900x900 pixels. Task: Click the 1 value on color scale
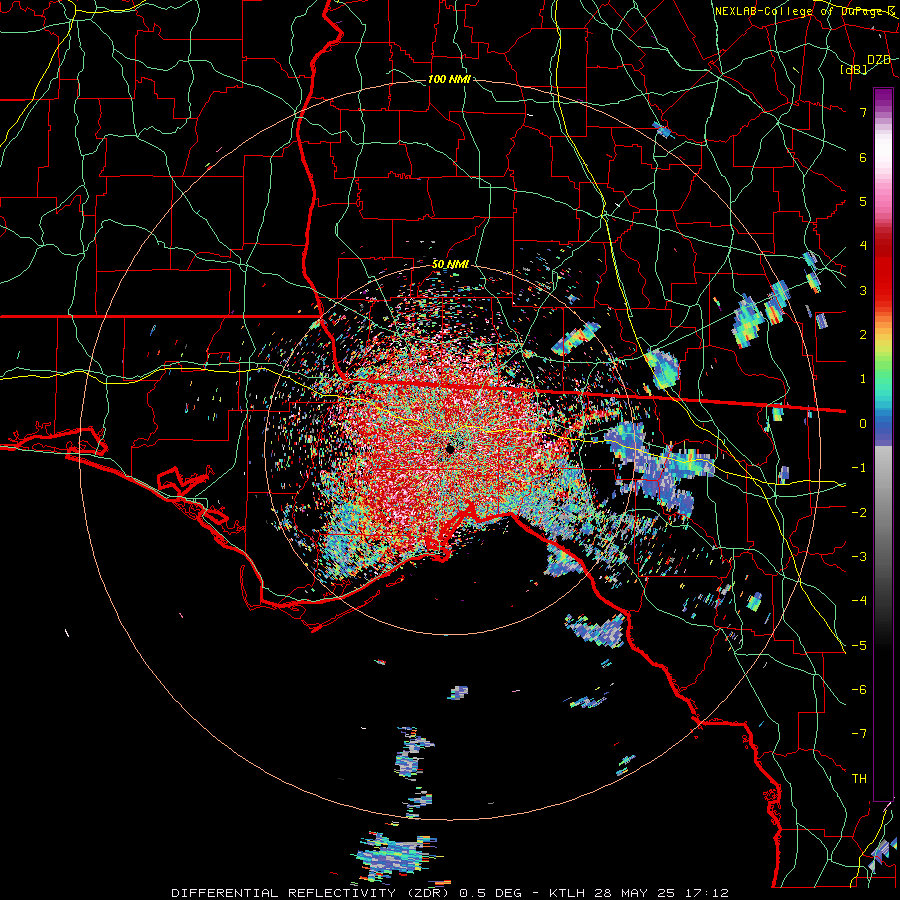click(x=863, y=379)
